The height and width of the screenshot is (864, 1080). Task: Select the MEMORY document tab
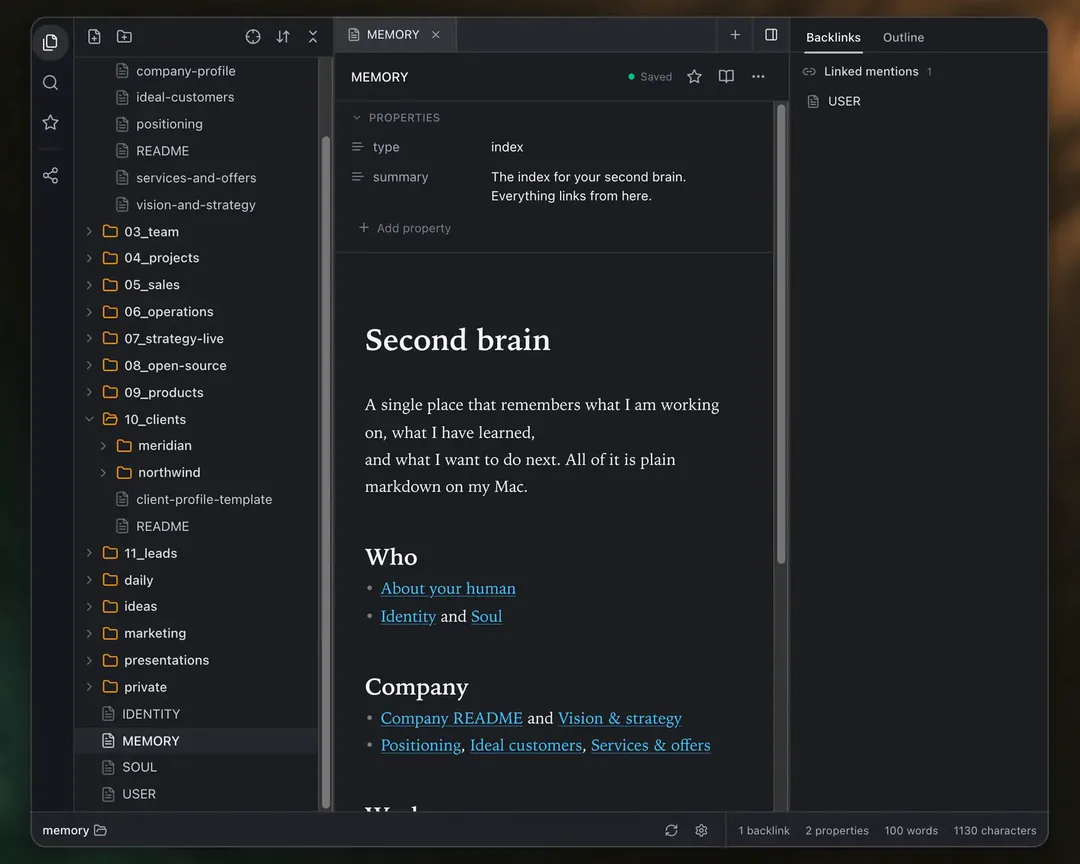pos(393,34)
